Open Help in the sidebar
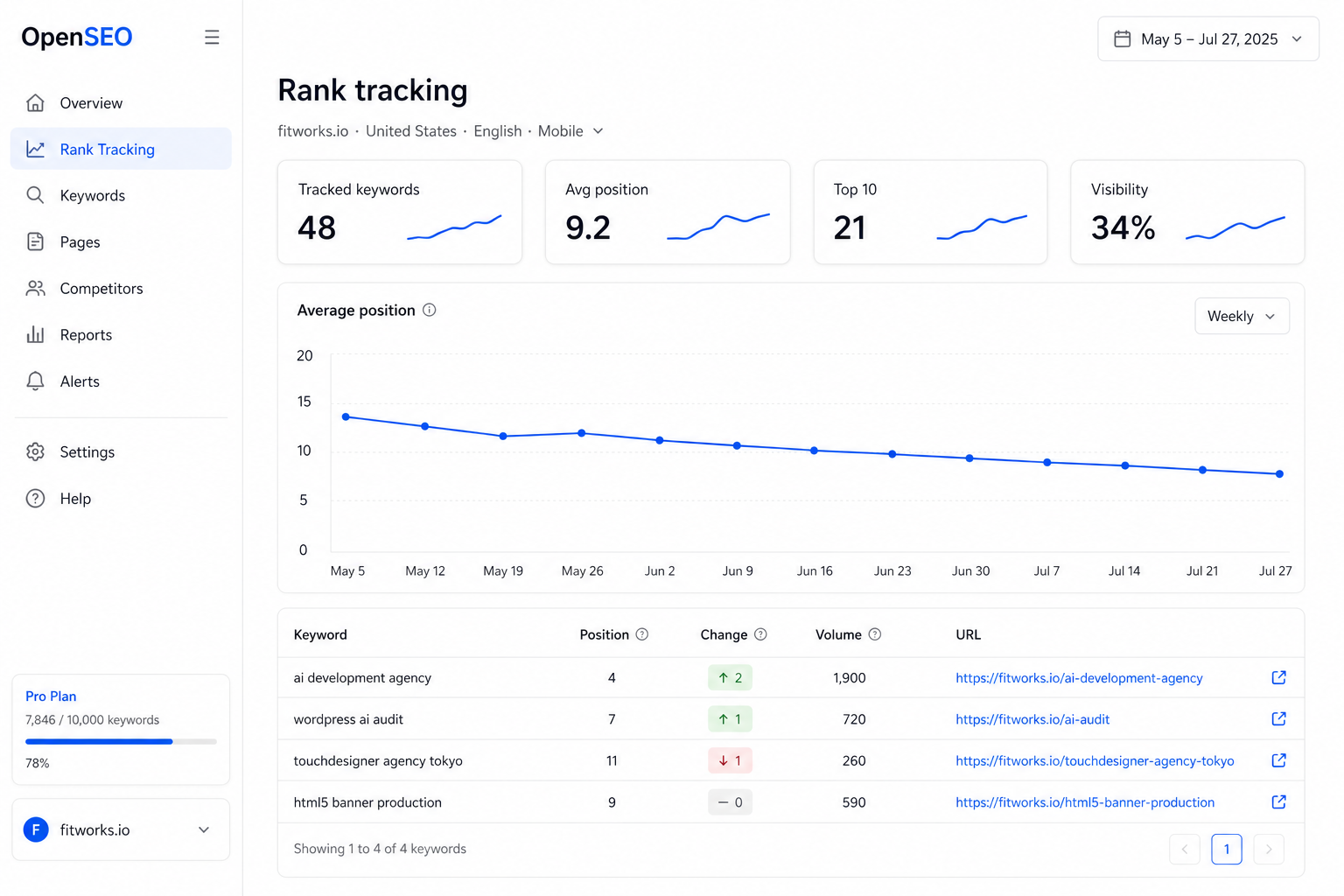The height and width of the screenshot is (896, 1344). tap(121, 498)
